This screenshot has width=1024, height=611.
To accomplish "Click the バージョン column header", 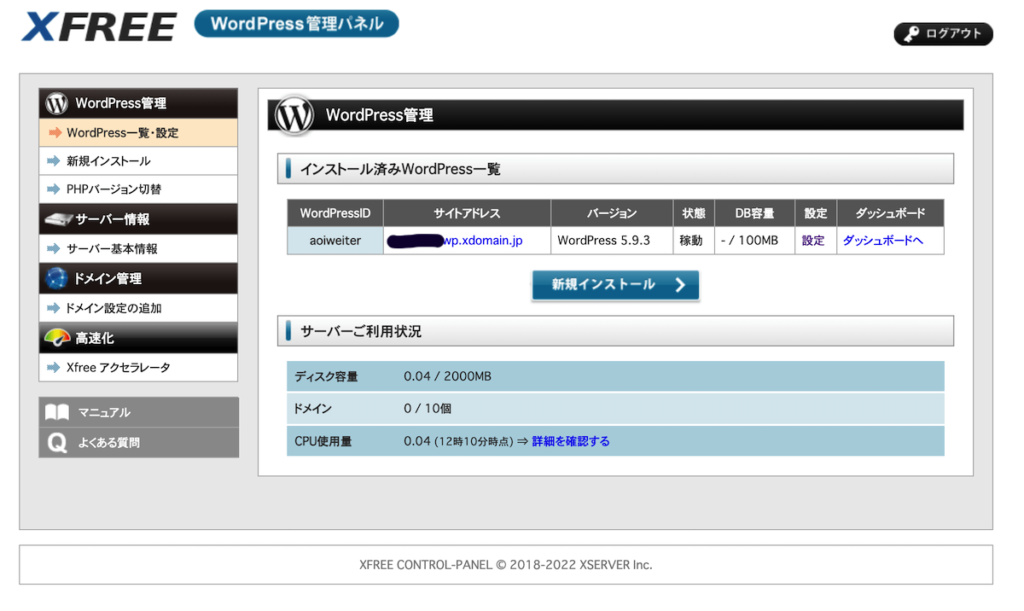I will (612, 213).
